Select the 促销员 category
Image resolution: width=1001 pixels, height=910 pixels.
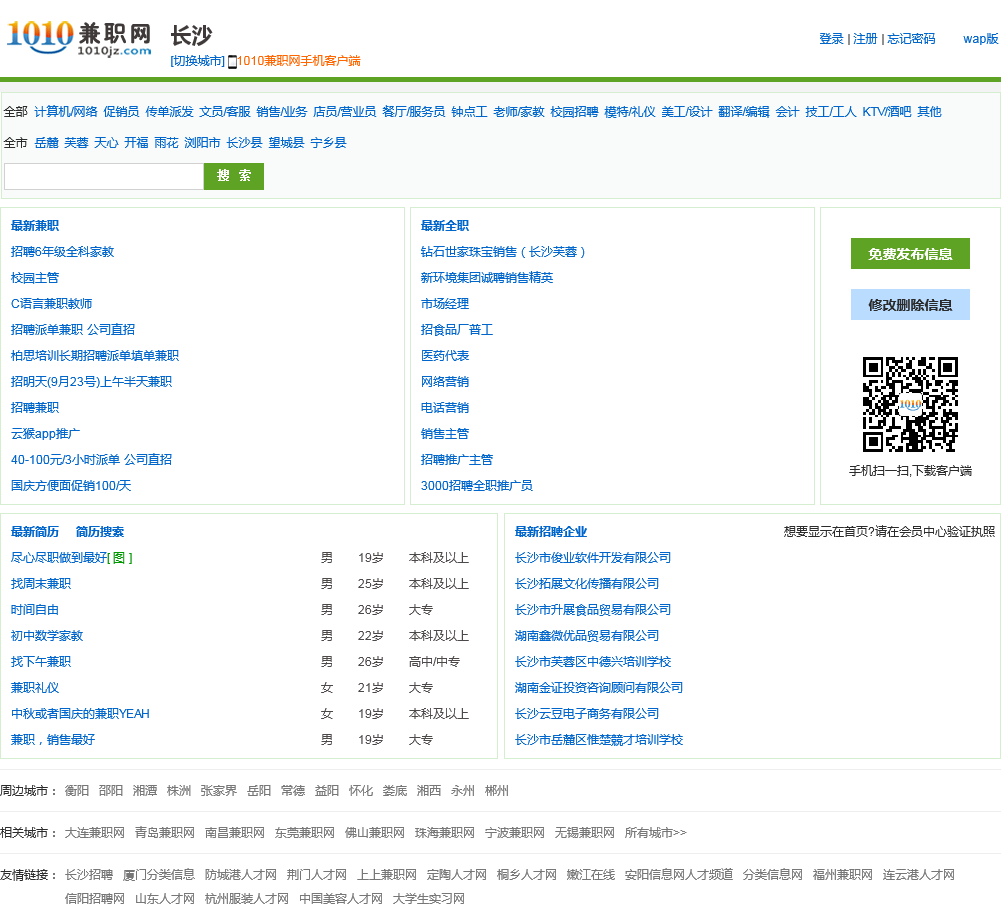point(121,112)
